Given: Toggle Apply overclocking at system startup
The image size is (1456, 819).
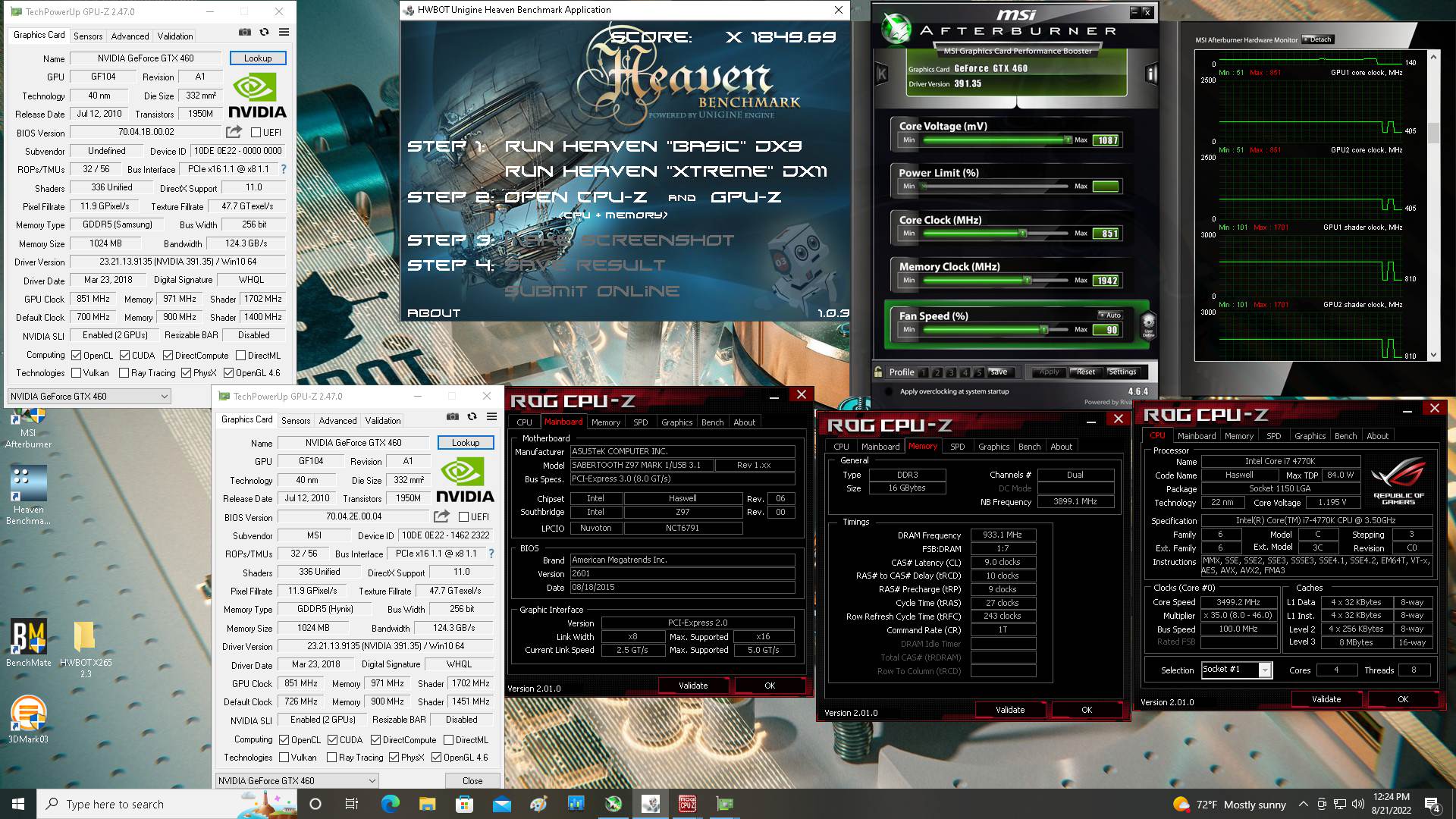Looking at the screenshot, I should 888,392.
